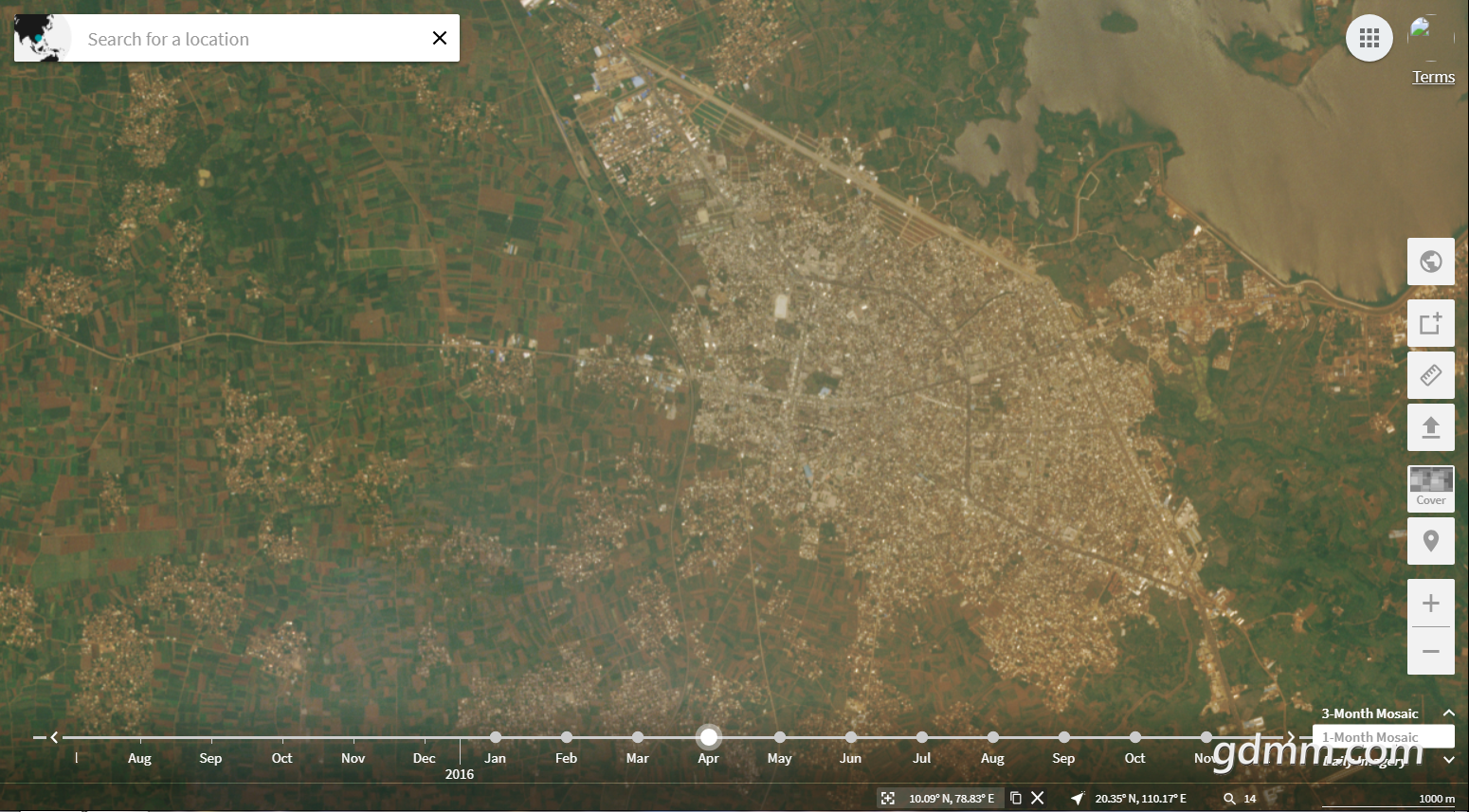Select the add area-of-interest tool

(1431, 323)
